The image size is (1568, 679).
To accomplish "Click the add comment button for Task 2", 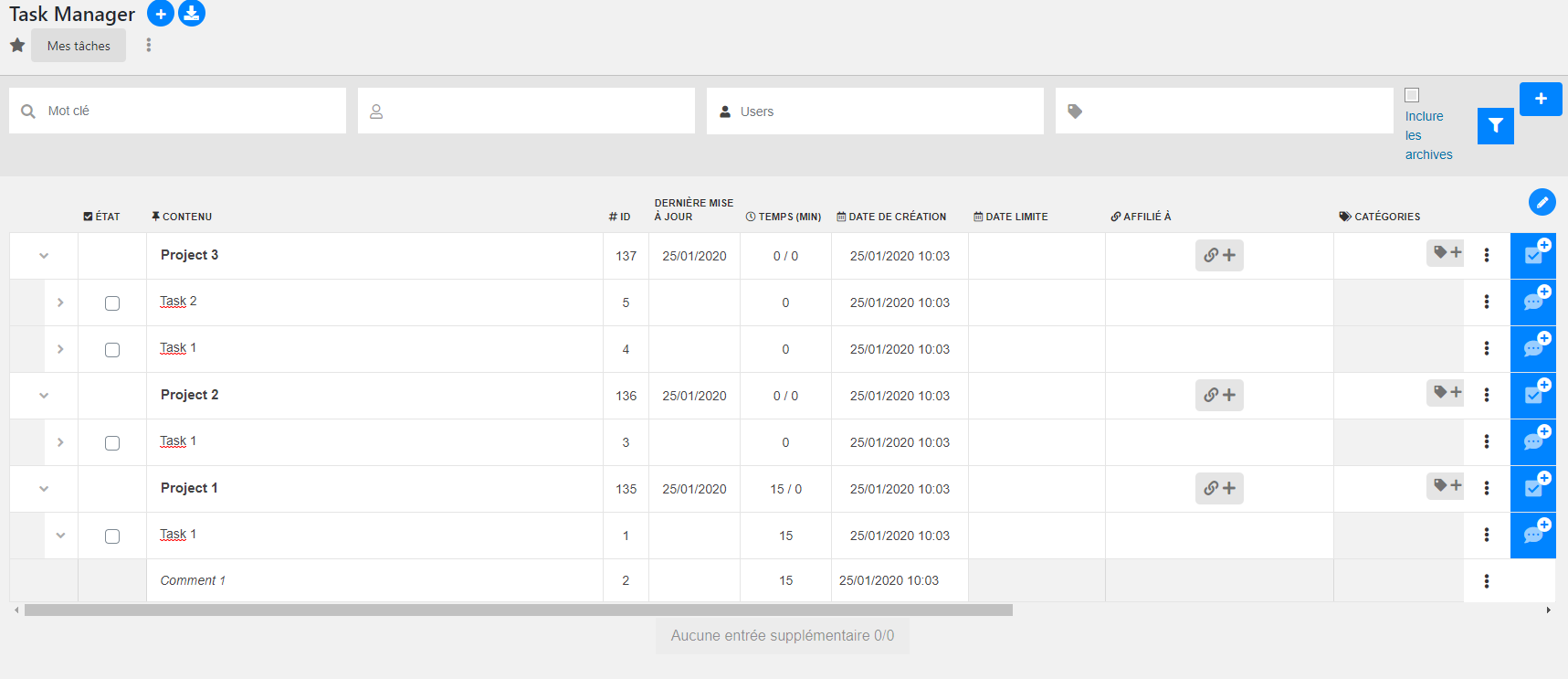I will [x=1533, y=302].
